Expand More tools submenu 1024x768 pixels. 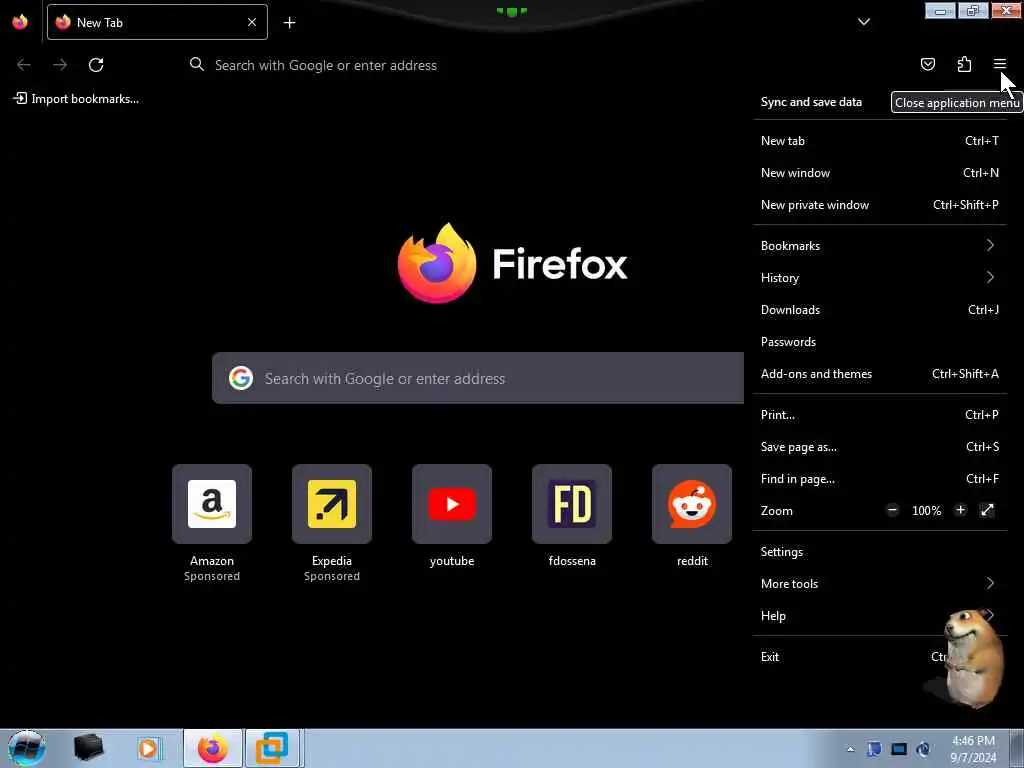880,584
